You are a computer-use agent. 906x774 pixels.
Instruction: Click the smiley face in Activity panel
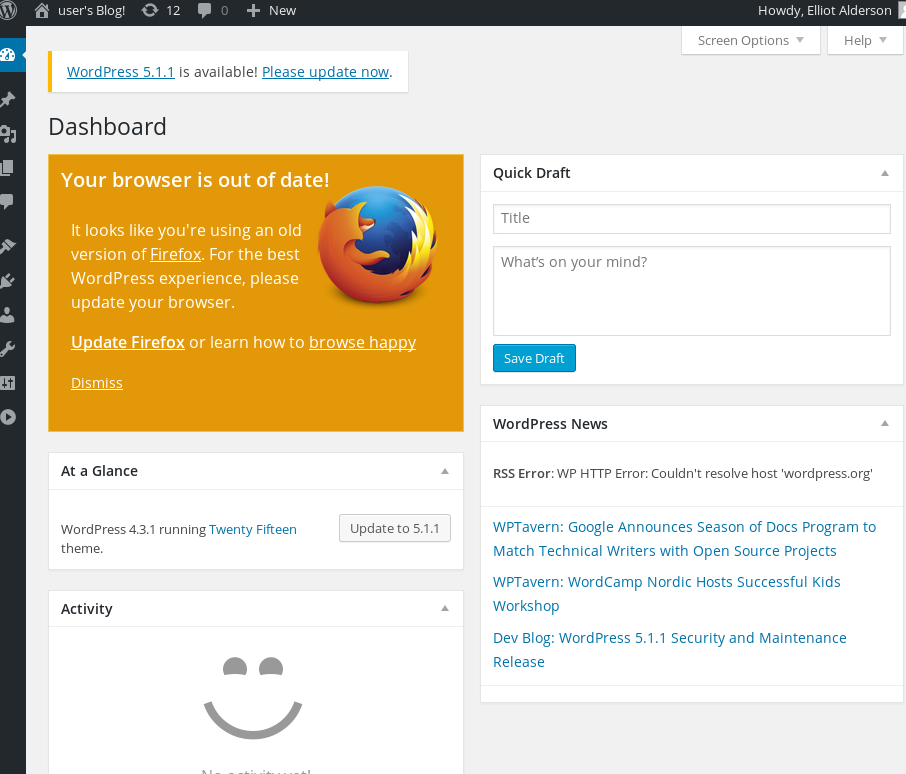[253, 698]
